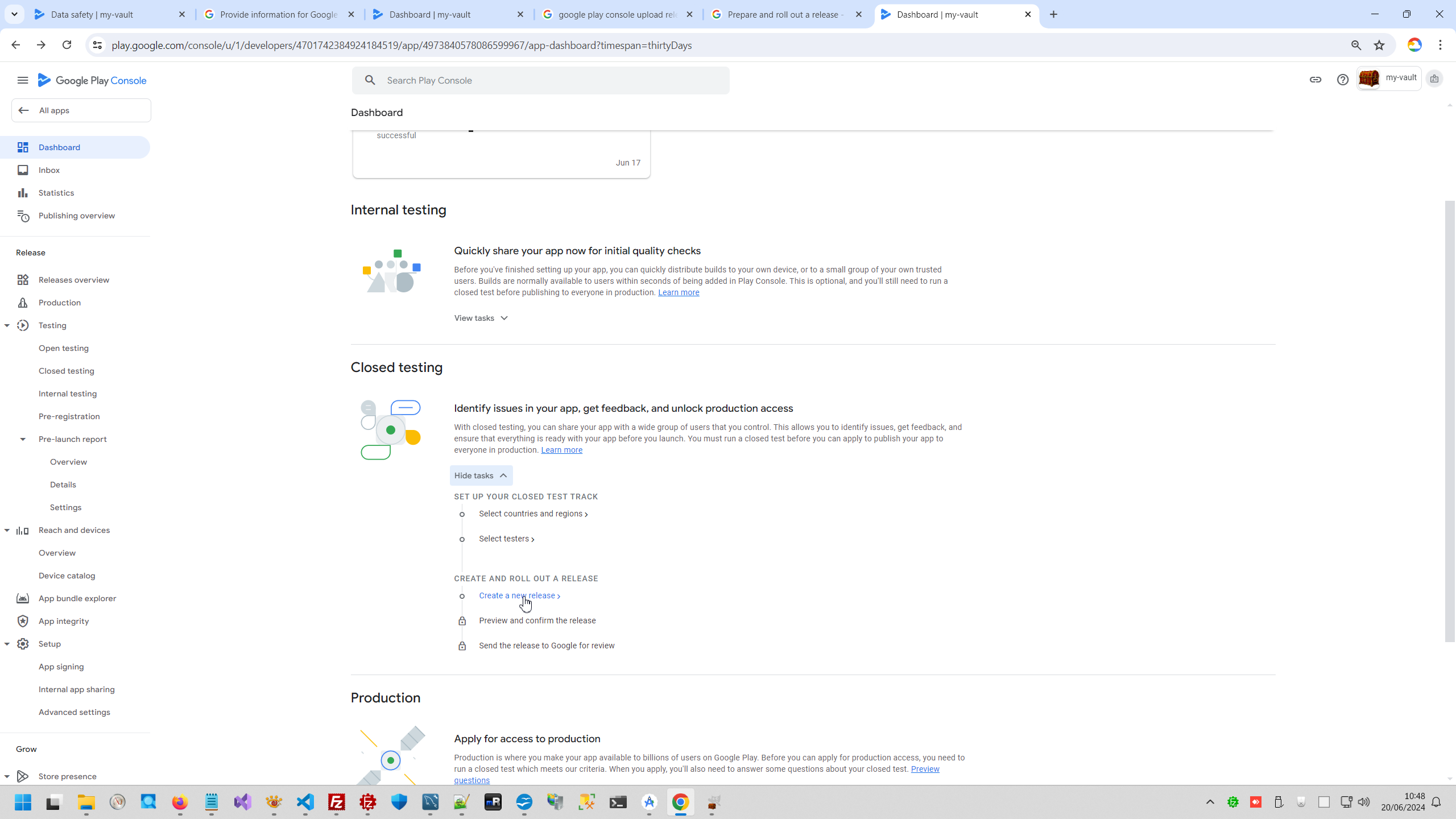Expand View tasks under Internal testing
Viewport: 1456px width, 819px height.
[x=481, y=318]
